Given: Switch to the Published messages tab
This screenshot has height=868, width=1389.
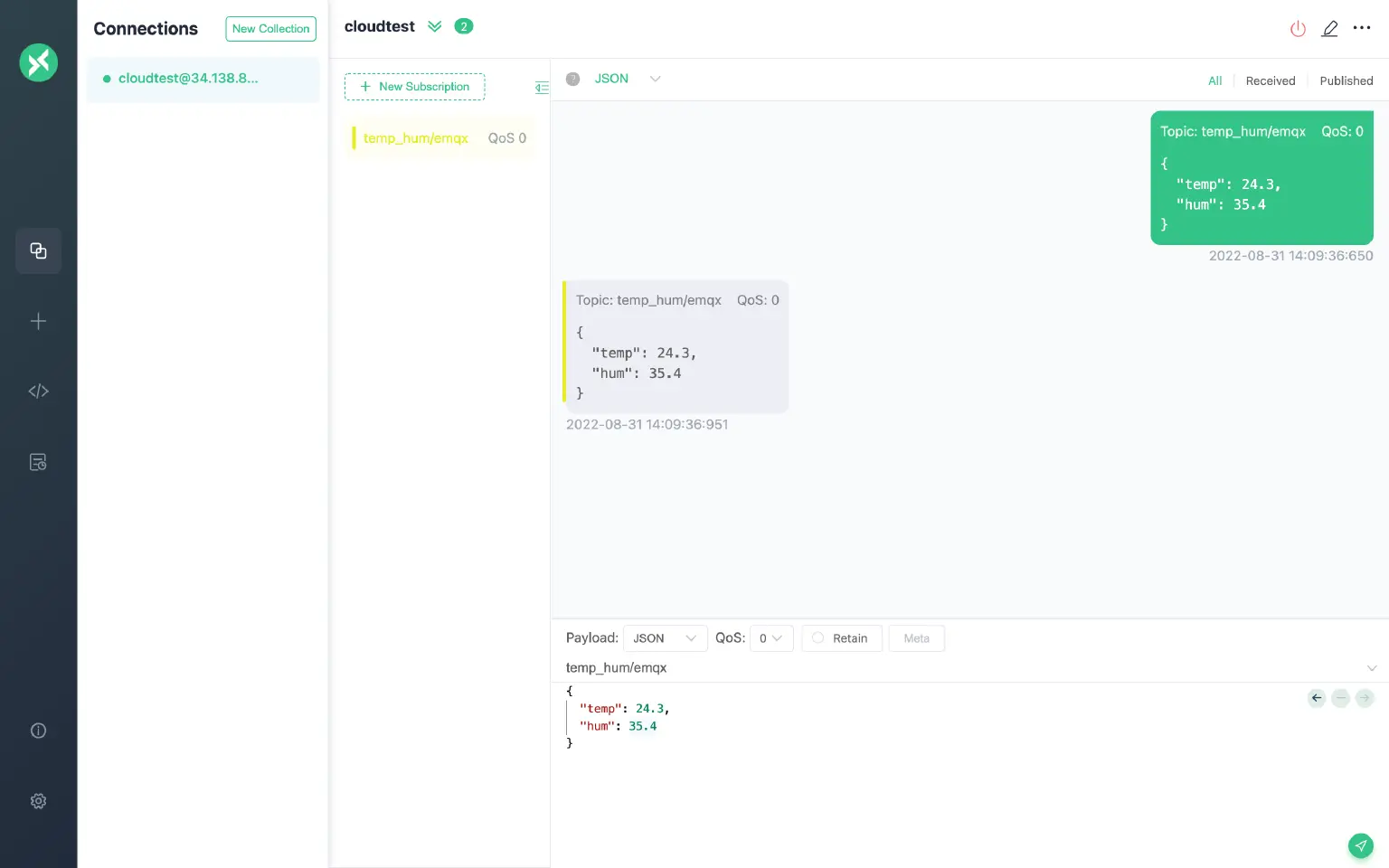Looking at the screenshot, I should [x=1346, y=80].
